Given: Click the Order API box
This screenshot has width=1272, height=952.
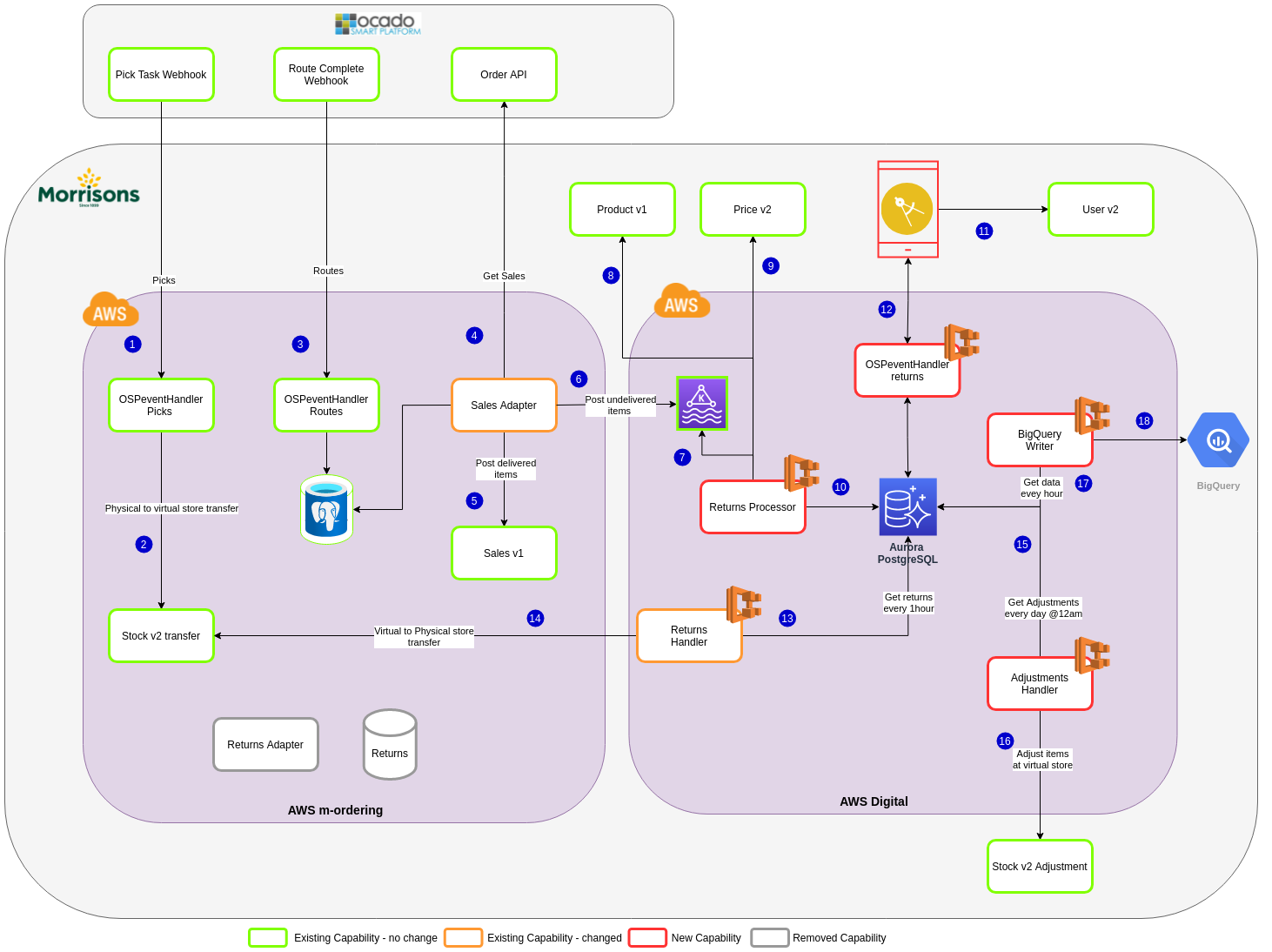Looking at the screenshot, I should [x=504, y=75].
